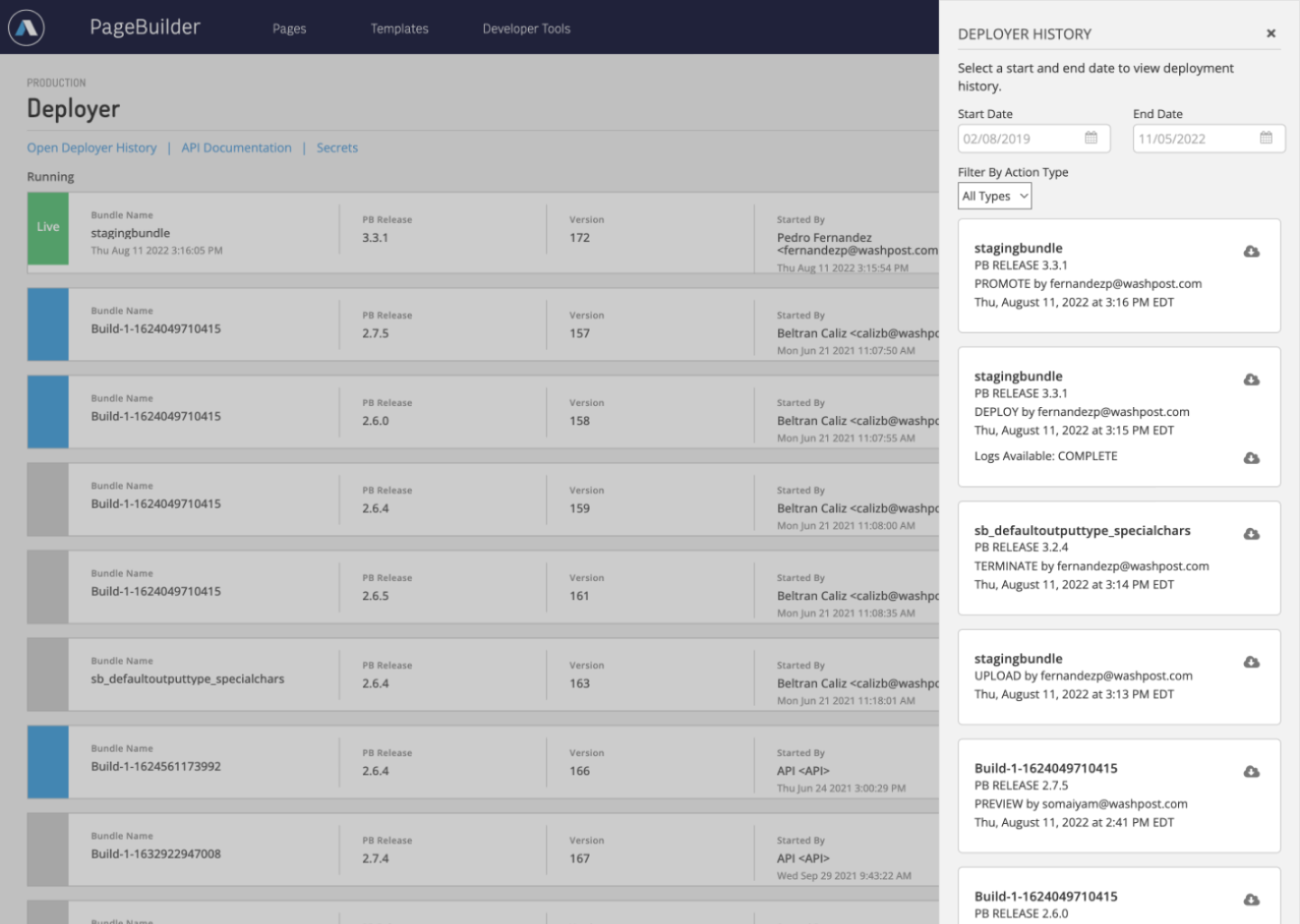Select the stagingbundle bundle name in Running list
Viewport: 1300px width, 924px height.
point(130,233)
